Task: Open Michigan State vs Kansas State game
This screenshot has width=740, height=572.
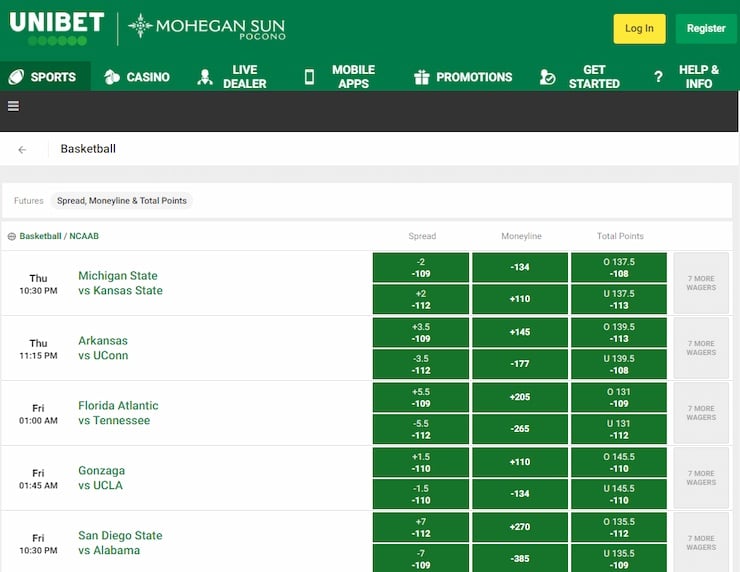Action: click(120, 283)
